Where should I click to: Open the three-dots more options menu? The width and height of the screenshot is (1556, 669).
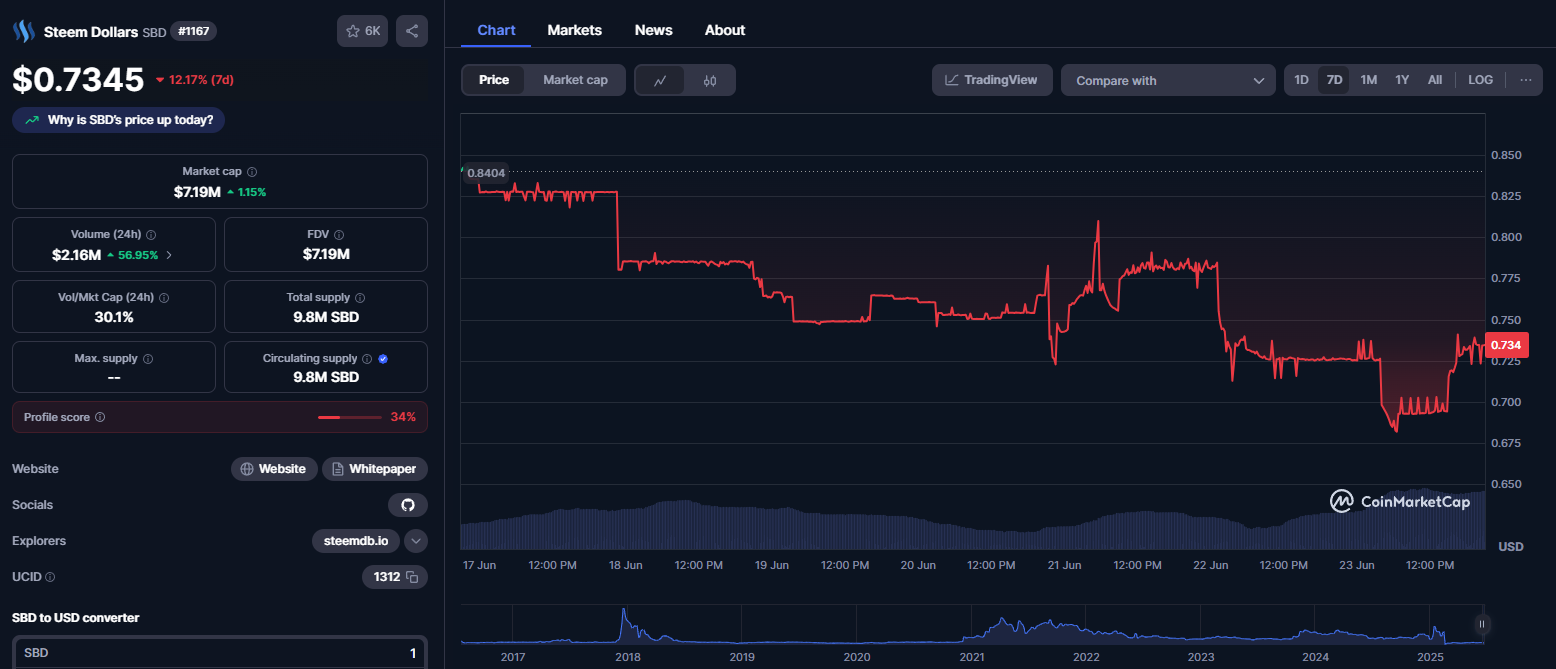1525,80
